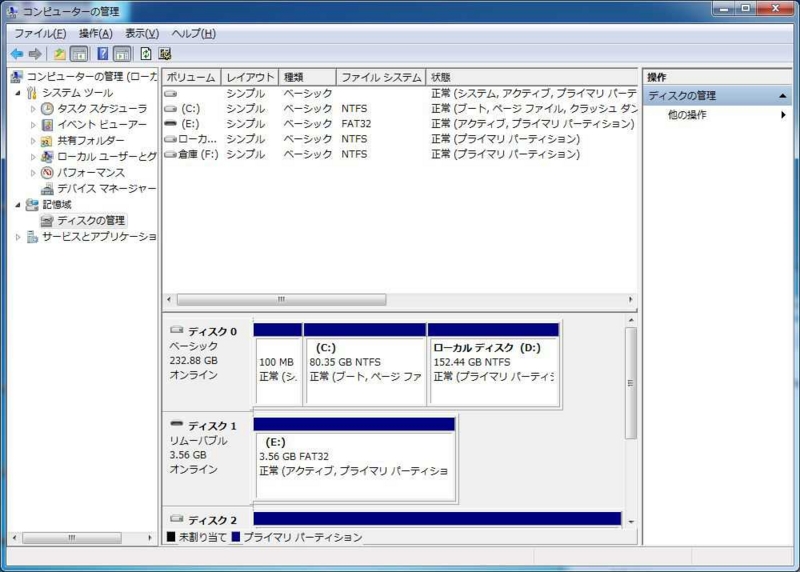Click the Refresh toolbar icon

(145, 54)
